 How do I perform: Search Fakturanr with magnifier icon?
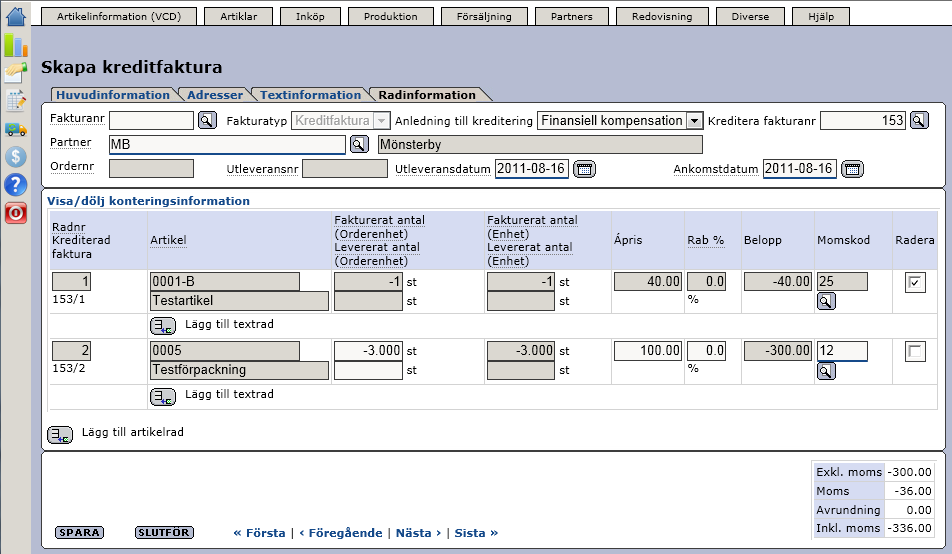pyautogui.click(x=207, y=120)
